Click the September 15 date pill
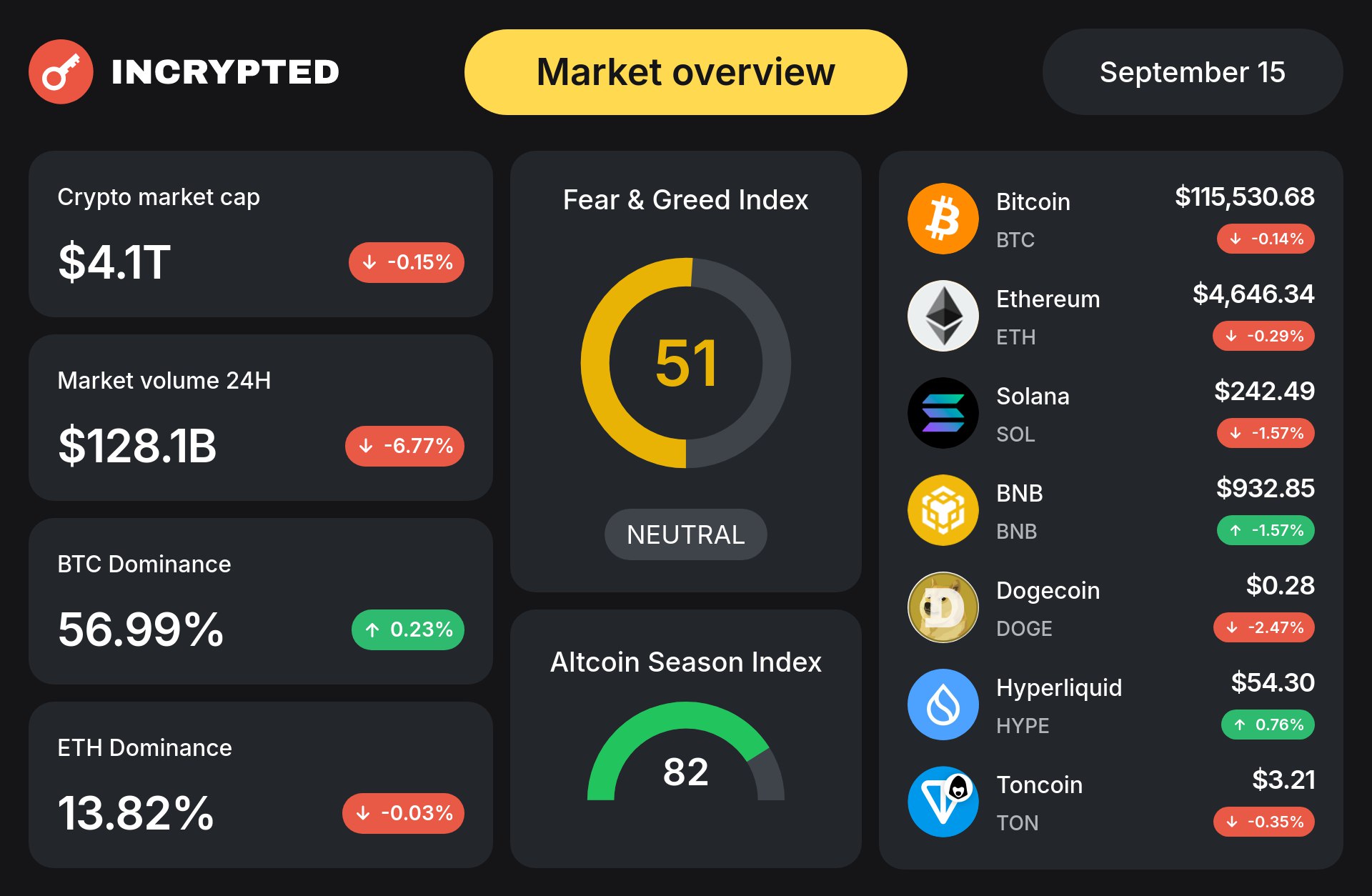Image resolution: width=1372 pixels, height=896 pixels. 1193,72
